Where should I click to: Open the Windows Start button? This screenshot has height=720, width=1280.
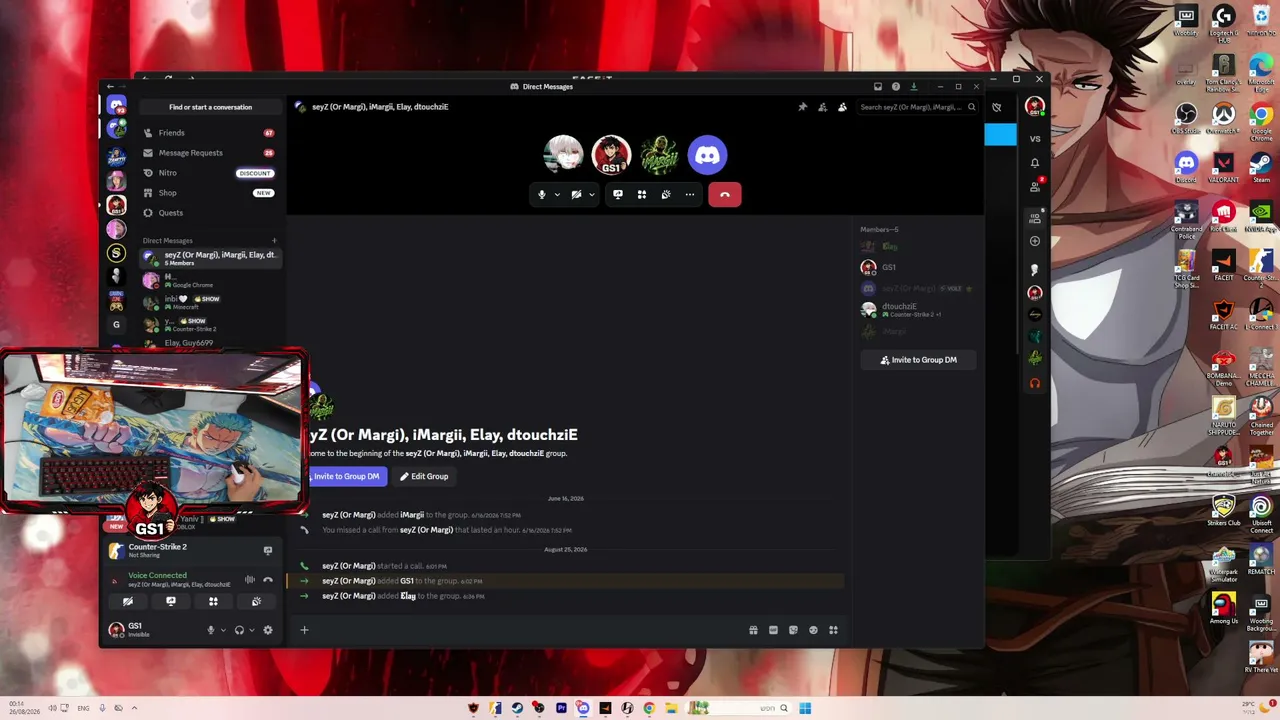(x=805, y=708)
